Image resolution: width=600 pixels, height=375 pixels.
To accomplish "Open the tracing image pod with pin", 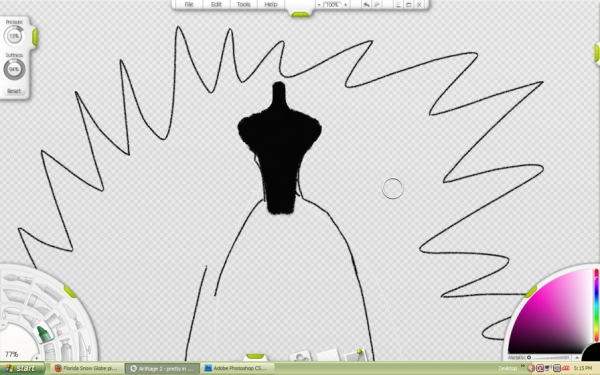I will 355,355.
